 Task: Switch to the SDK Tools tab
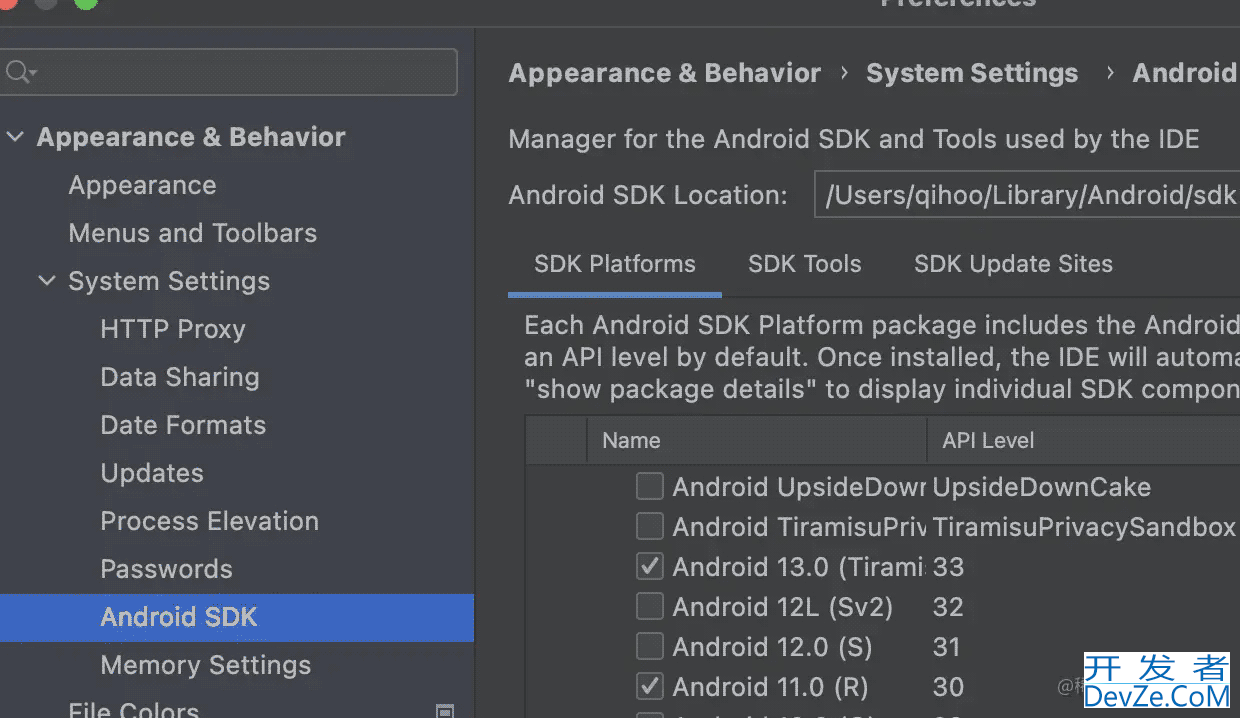tap(805, 264)
